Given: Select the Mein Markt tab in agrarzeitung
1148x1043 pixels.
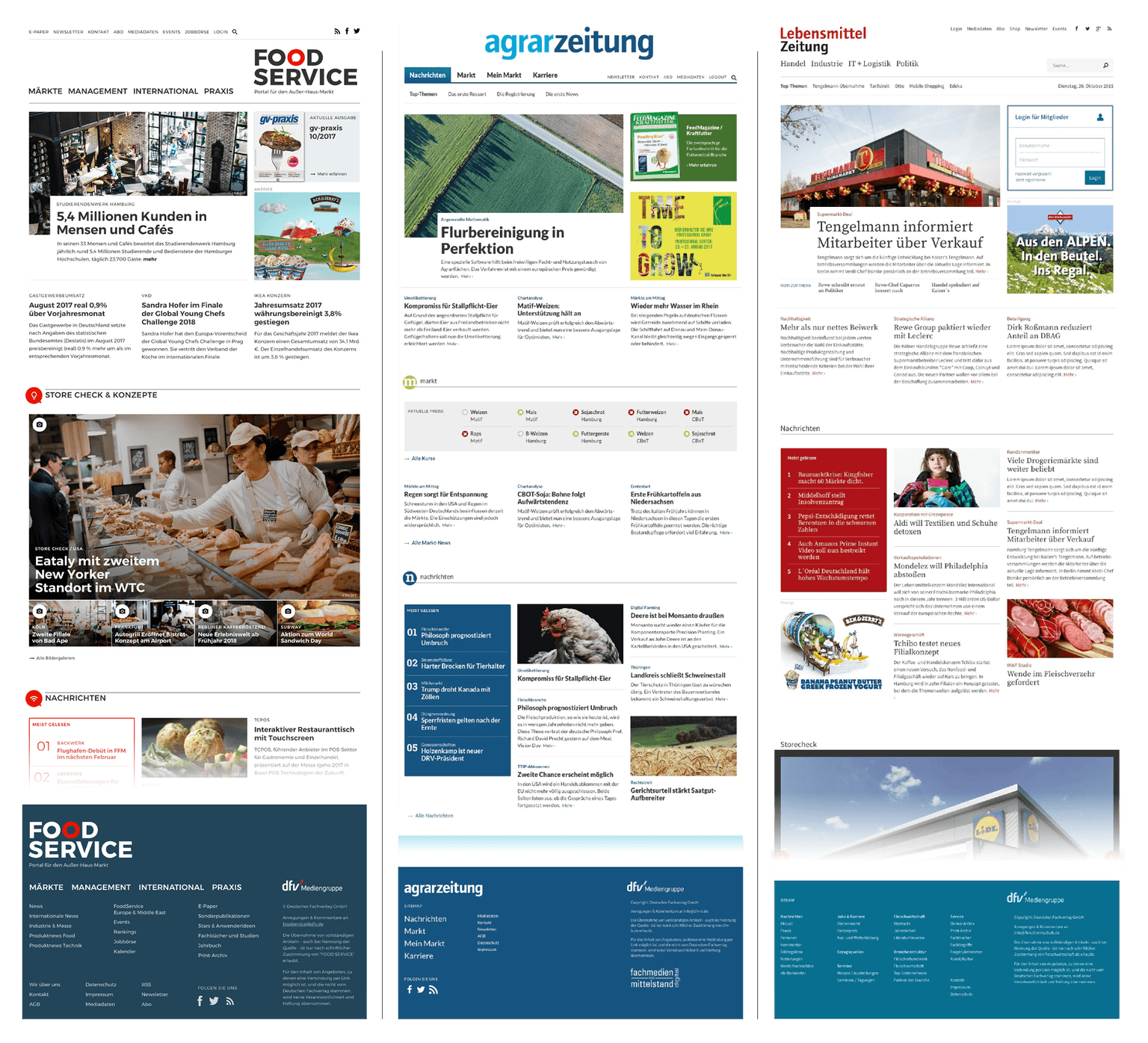Looking at the screenshot, I should click(504, 75).
